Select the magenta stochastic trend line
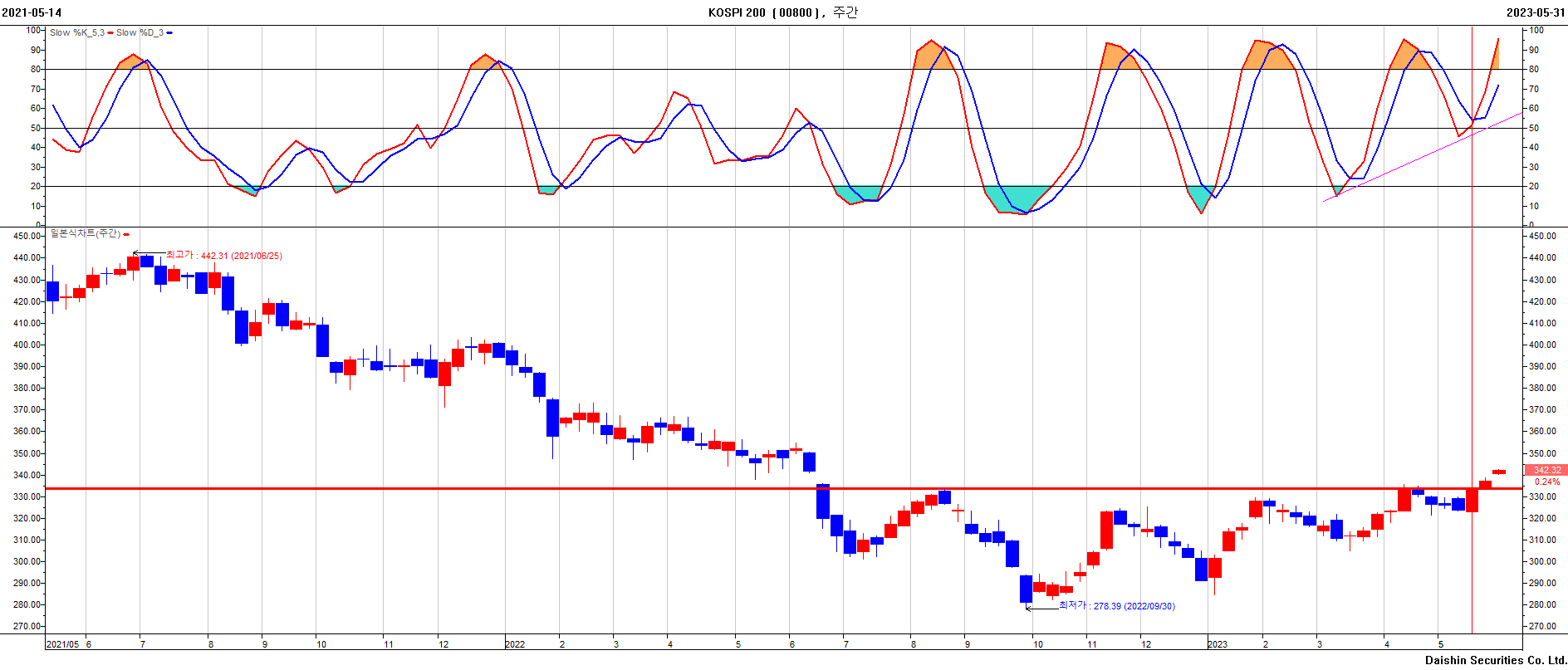 [x=1422, y=157]
